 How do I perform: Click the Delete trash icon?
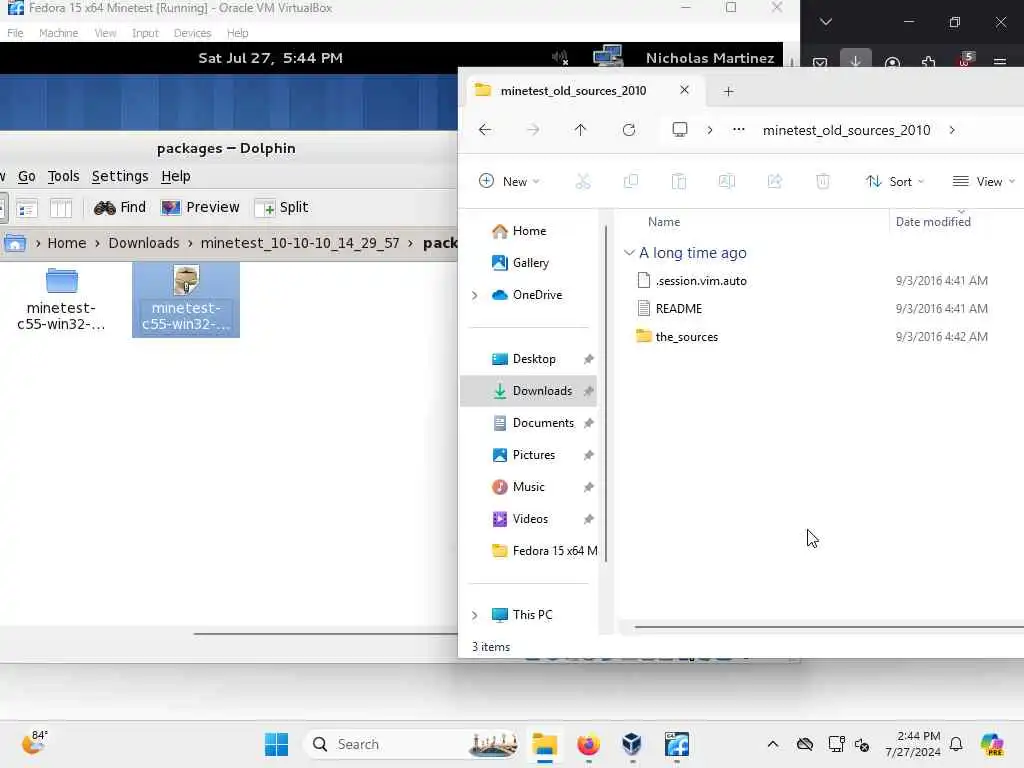click(823, 182)
